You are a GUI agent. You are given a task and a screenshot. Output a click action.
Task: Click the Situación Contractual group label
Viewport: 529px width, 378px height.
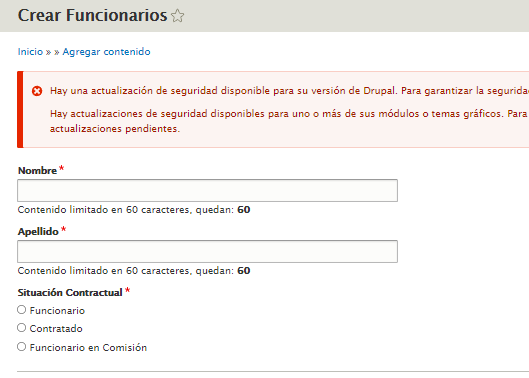tap(70, 292)
